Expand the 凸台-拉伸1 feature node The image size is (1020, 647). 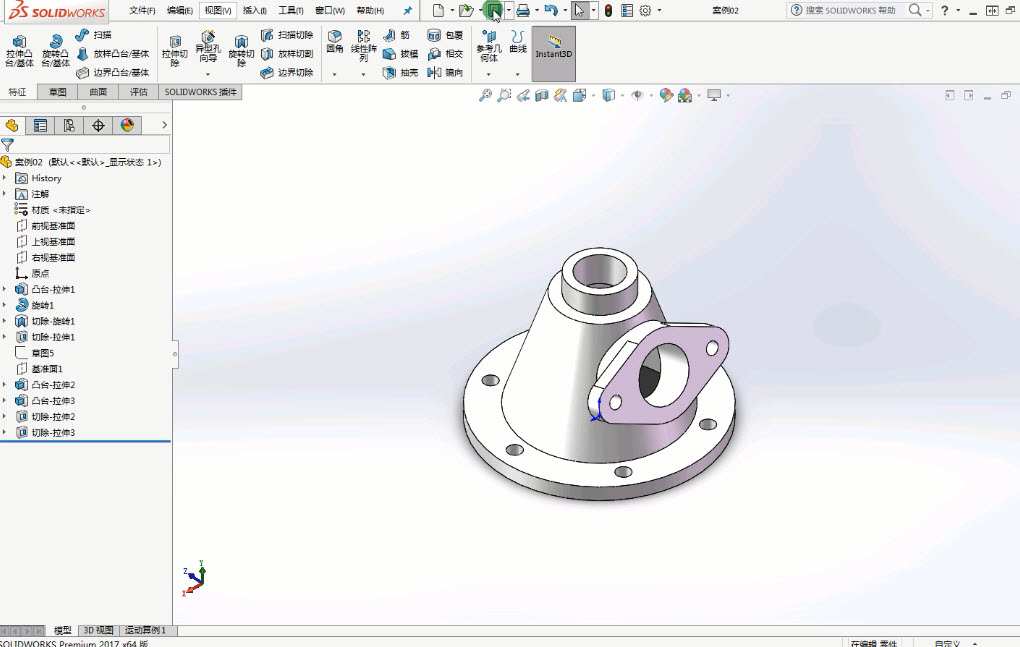[x=5, y=289]
